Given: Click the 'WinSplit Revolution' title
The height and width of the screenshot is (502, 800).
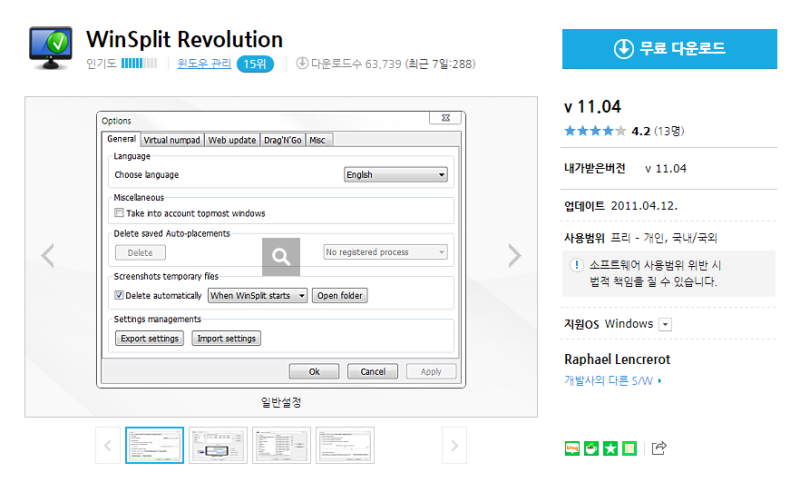Looking at the screenshot, I should [184, 39].
